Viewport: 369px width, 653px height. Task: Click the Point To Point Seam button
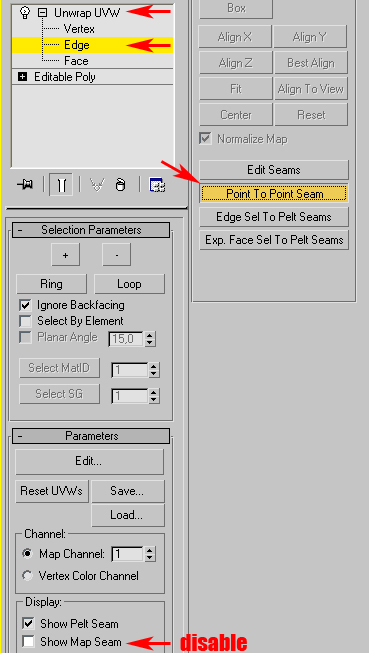tap(274, 194)
